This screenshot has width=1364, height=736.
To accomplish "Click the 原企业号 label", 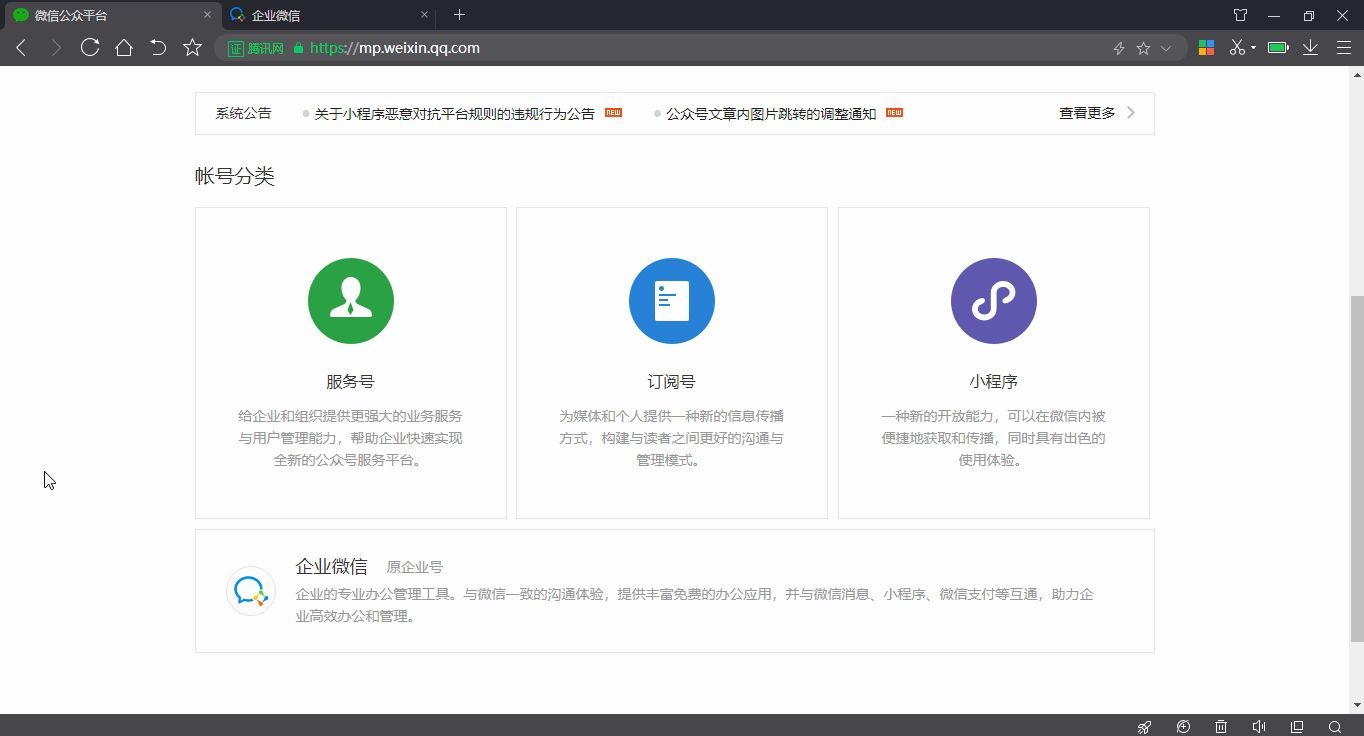I will 415,567.
